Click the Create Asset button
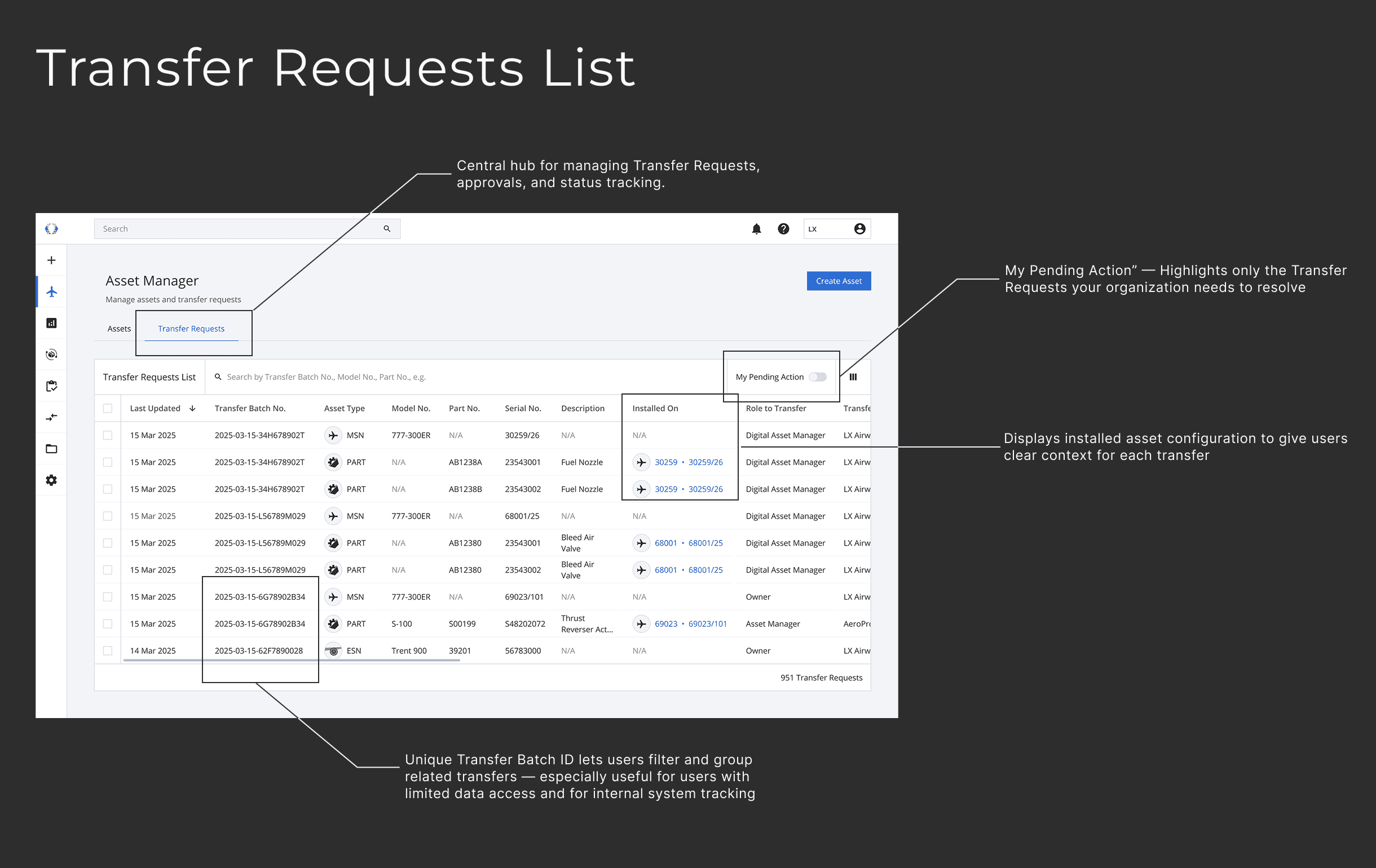 [x=838, y=281]
